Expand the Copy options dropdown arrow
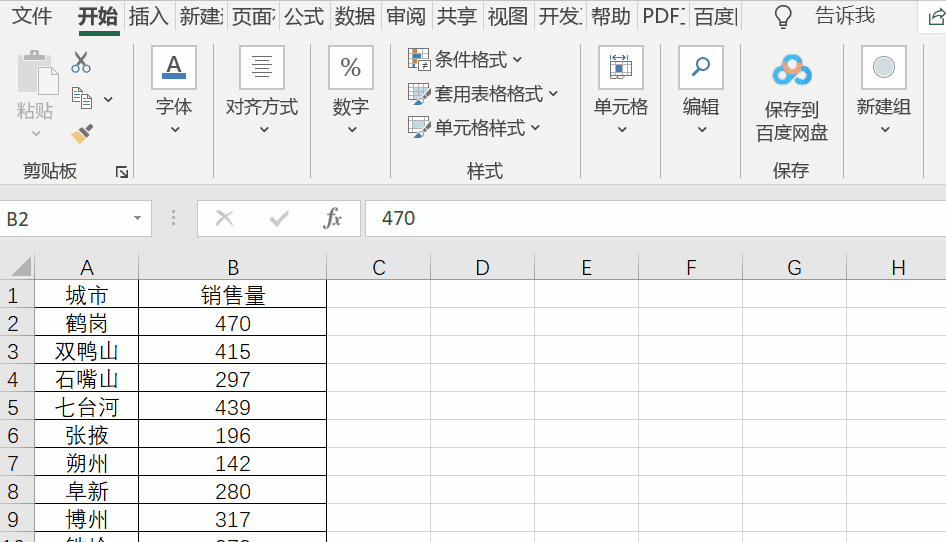Image resolution: width=946 pixels, height=542 pixels. point(109,100)
